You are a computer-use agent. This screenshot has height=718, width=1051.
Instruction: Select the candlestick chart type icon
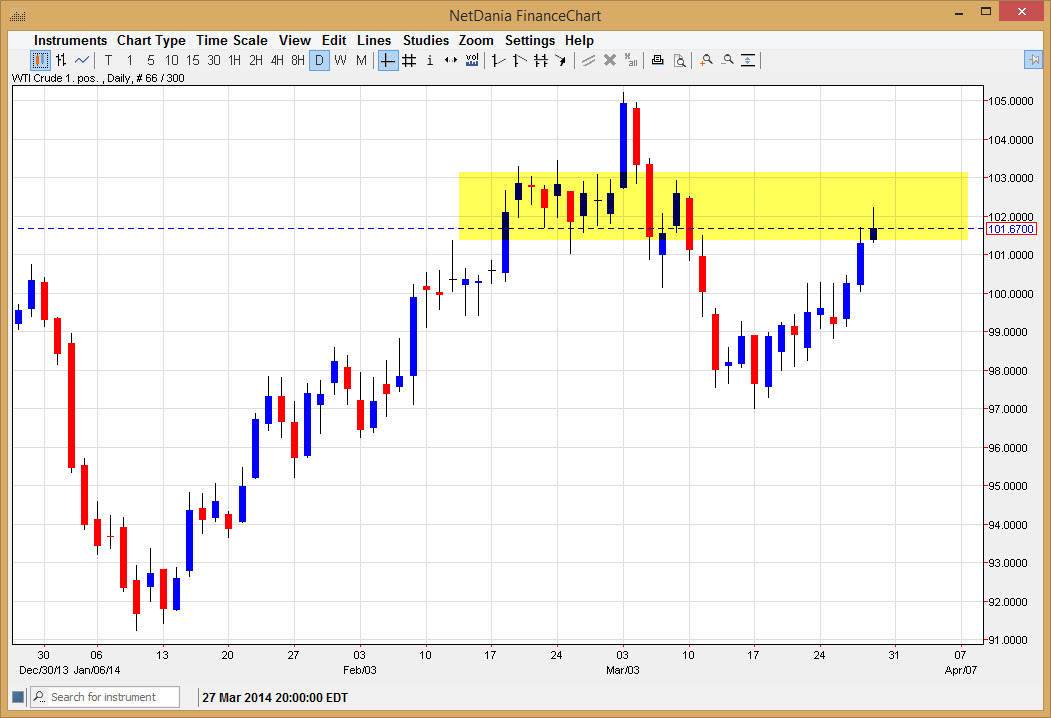[40, 60]
